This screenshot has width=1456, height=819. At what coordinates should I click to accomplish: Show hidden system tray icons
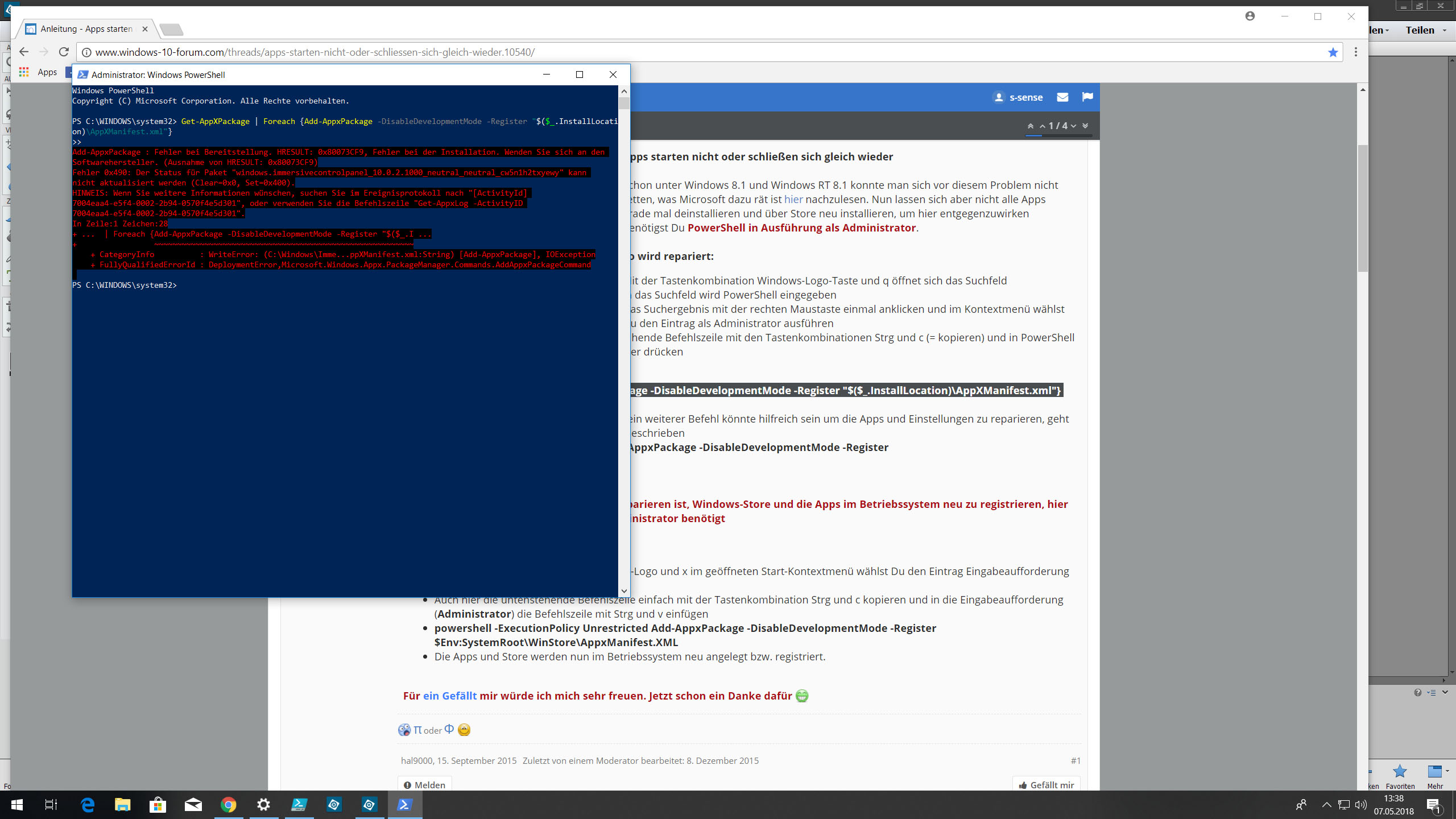tap(1326, 805)
